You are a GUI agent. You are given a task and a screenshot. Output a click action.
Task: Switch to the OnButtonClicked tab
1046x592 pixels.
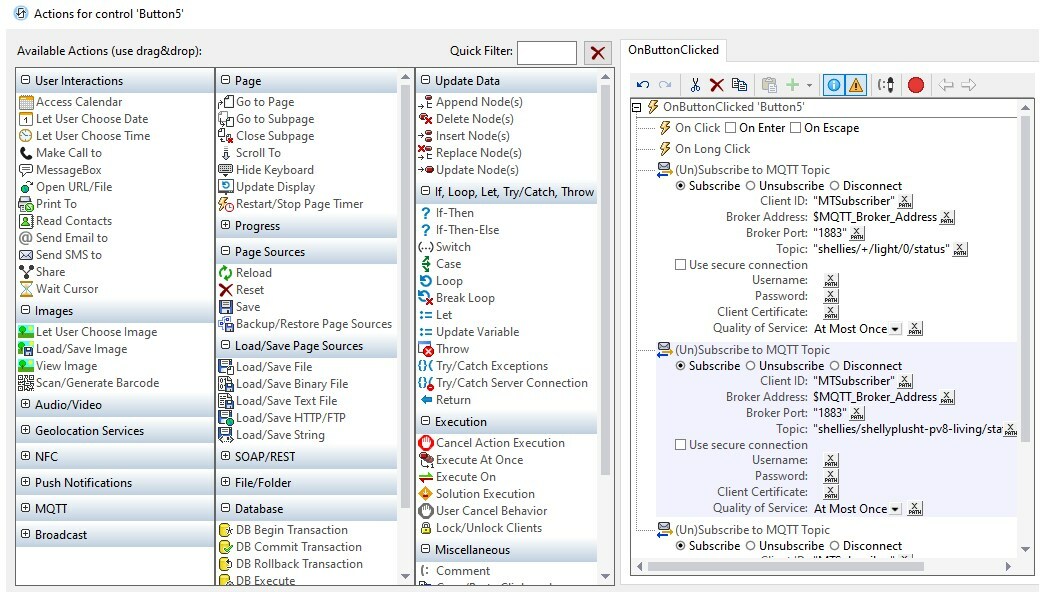click(x=673, y=50)
